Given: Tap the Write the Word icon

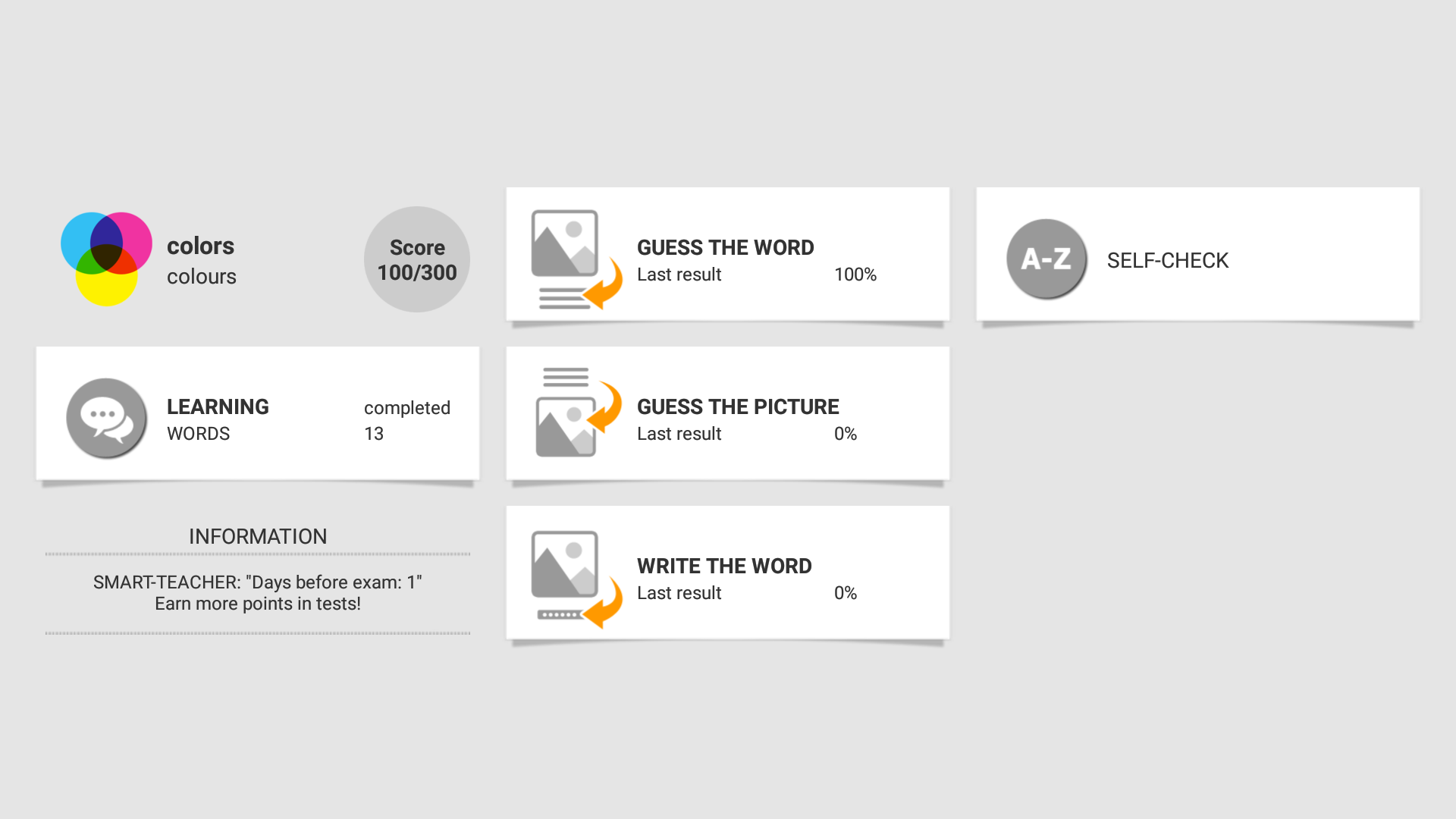Looking at the screenshot, I should [x=576, y=578].
